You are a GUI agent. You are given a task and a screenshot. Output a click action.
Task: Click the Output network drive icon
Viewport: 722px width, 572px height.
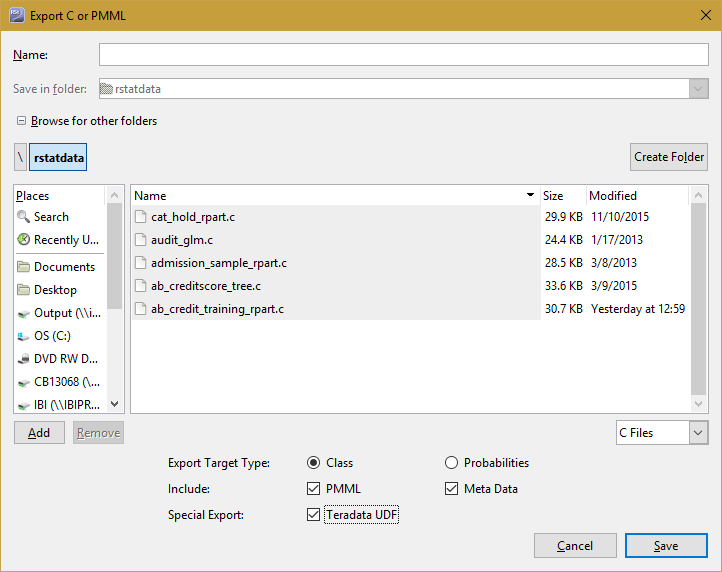tap(23, 314)
